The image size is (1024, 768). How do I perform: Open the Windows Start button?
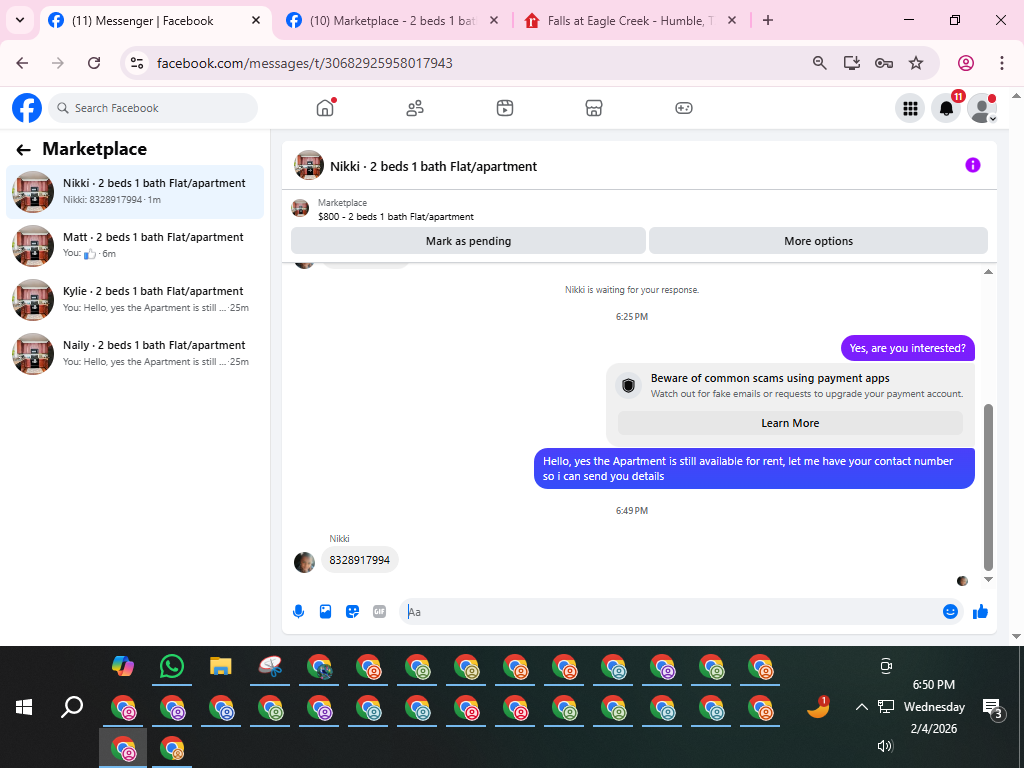point(24,707)
